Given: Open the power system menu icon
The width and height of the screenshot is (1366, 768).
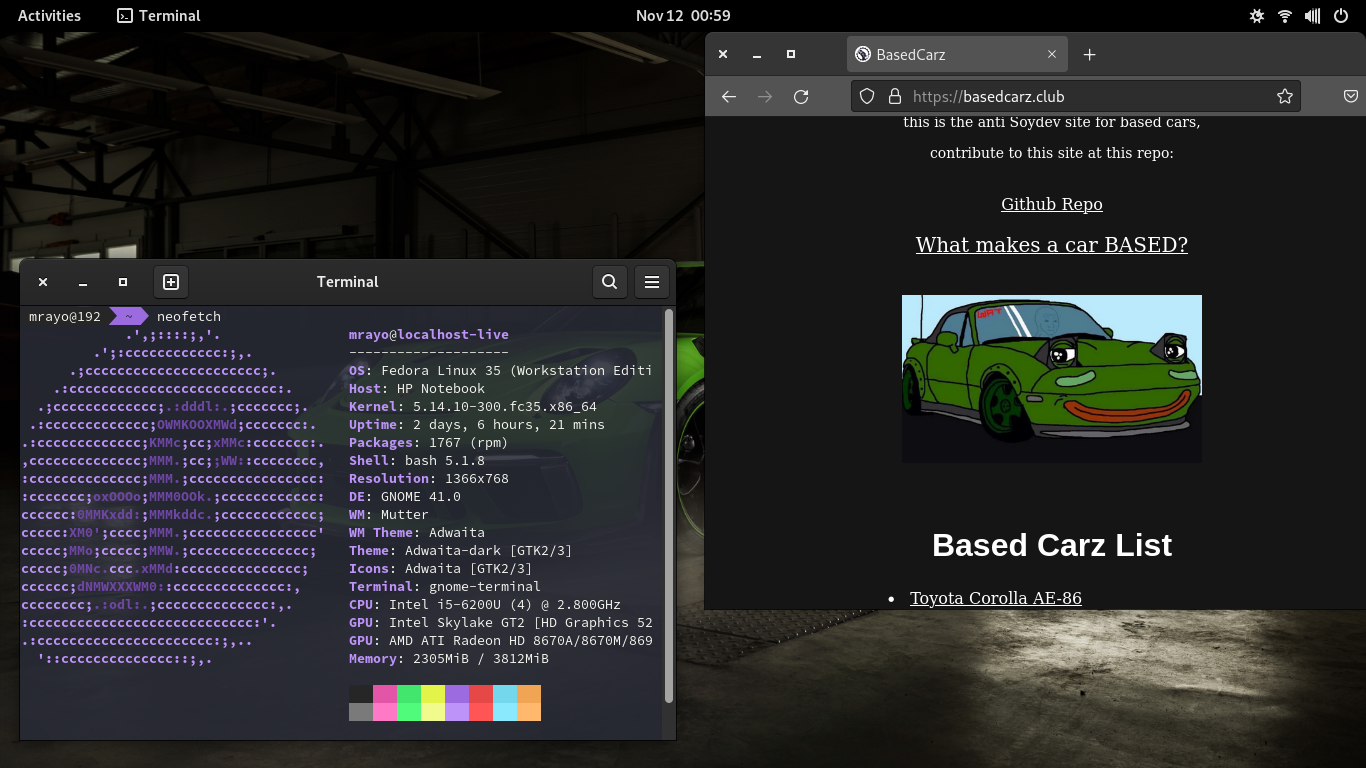Looking at the screenshot, I should pyautogui.click(x=1341, y=16).
